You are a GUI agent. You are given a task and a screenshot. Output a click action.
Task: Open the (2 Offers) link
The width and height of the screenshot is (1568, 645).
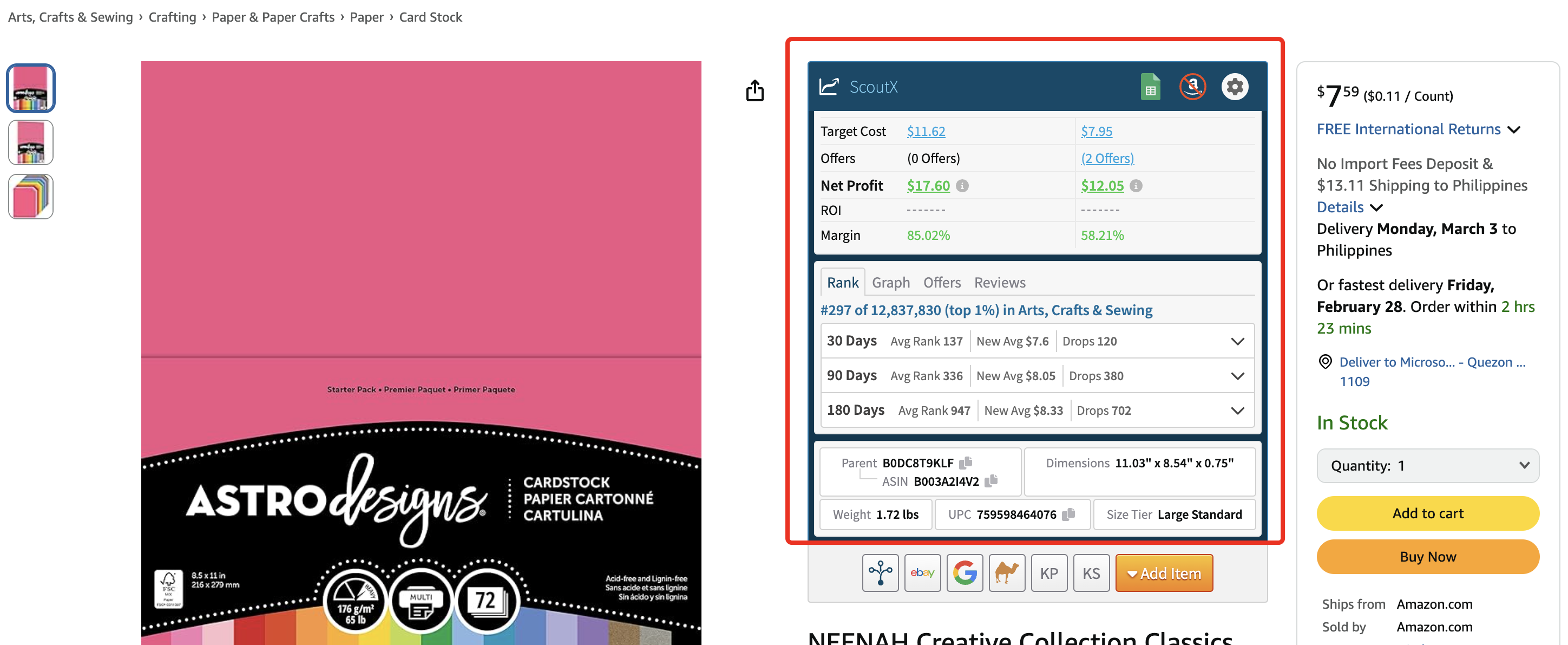click(1107, 158)
